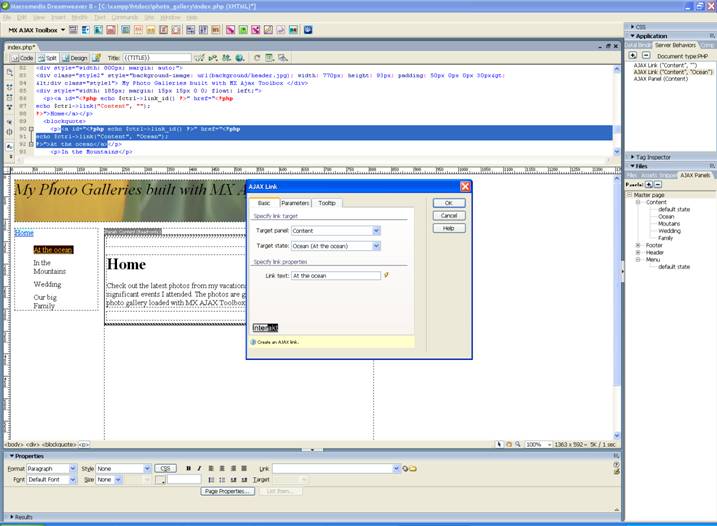
Task: Click the Bold formatting icon
Action: (x=188, y=468)
